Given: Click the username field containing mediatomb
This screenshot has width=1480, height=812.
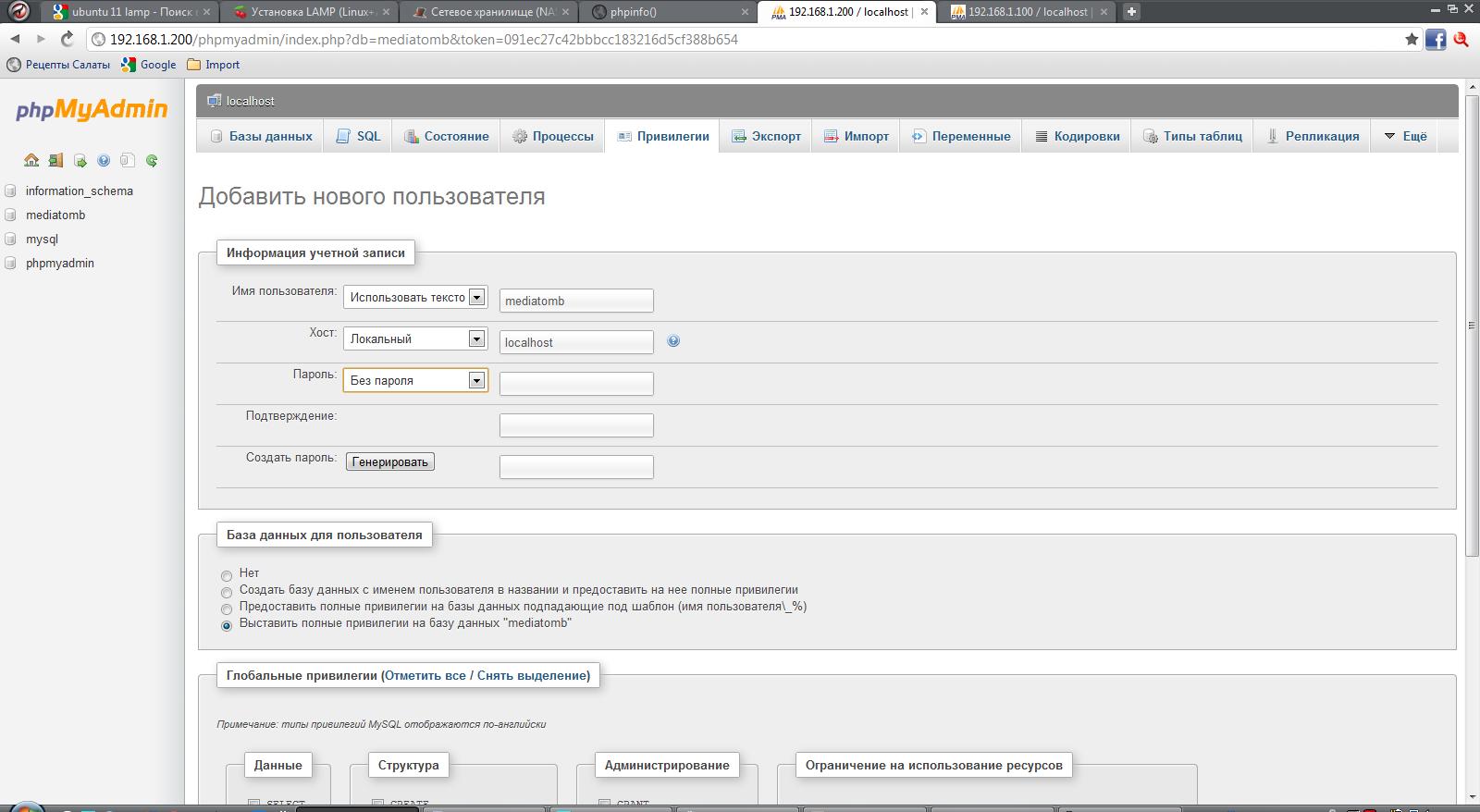Looking at the screenshot, I should (576, 301).
